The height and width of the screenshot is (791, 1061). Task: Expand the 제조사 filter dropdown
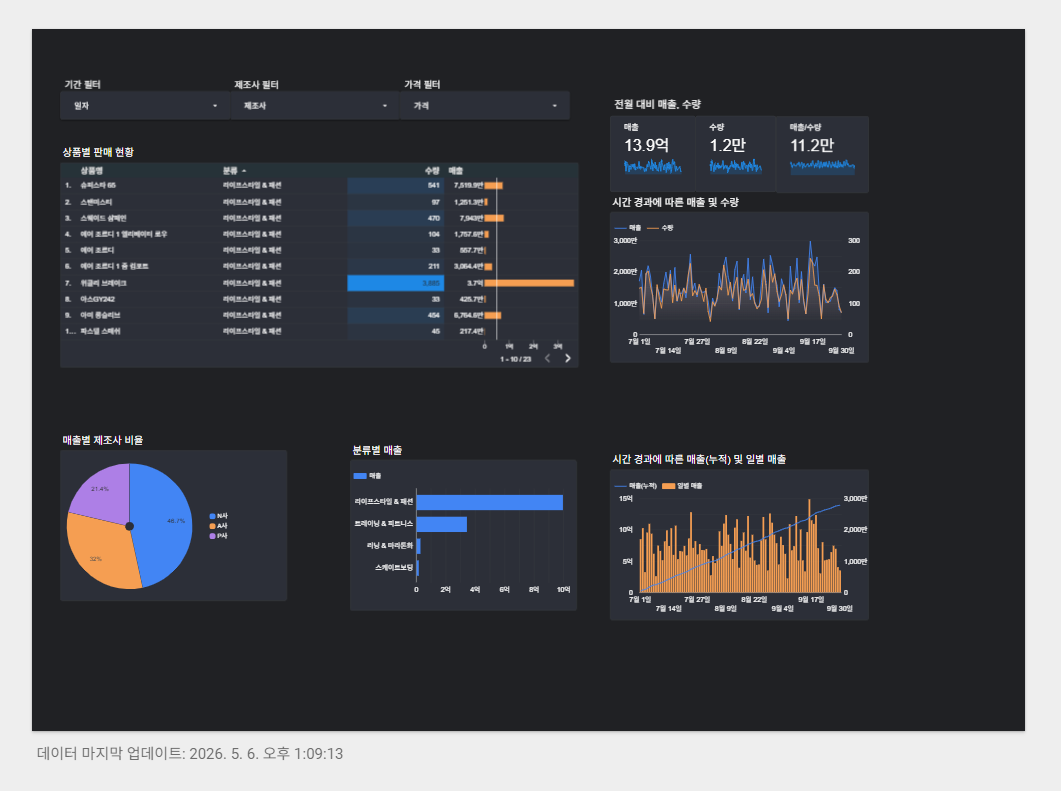pyautogui.click(x=315, y=106)
